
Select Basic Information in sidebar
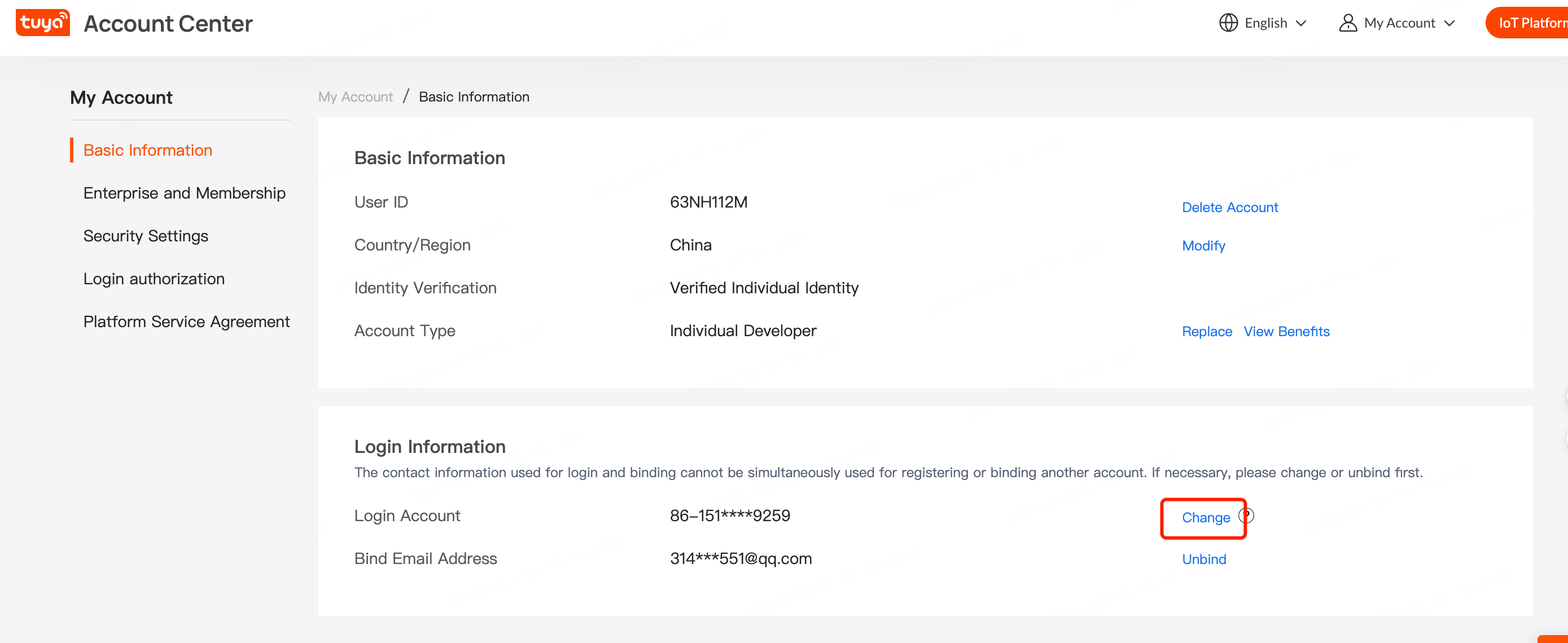[148, 150]
